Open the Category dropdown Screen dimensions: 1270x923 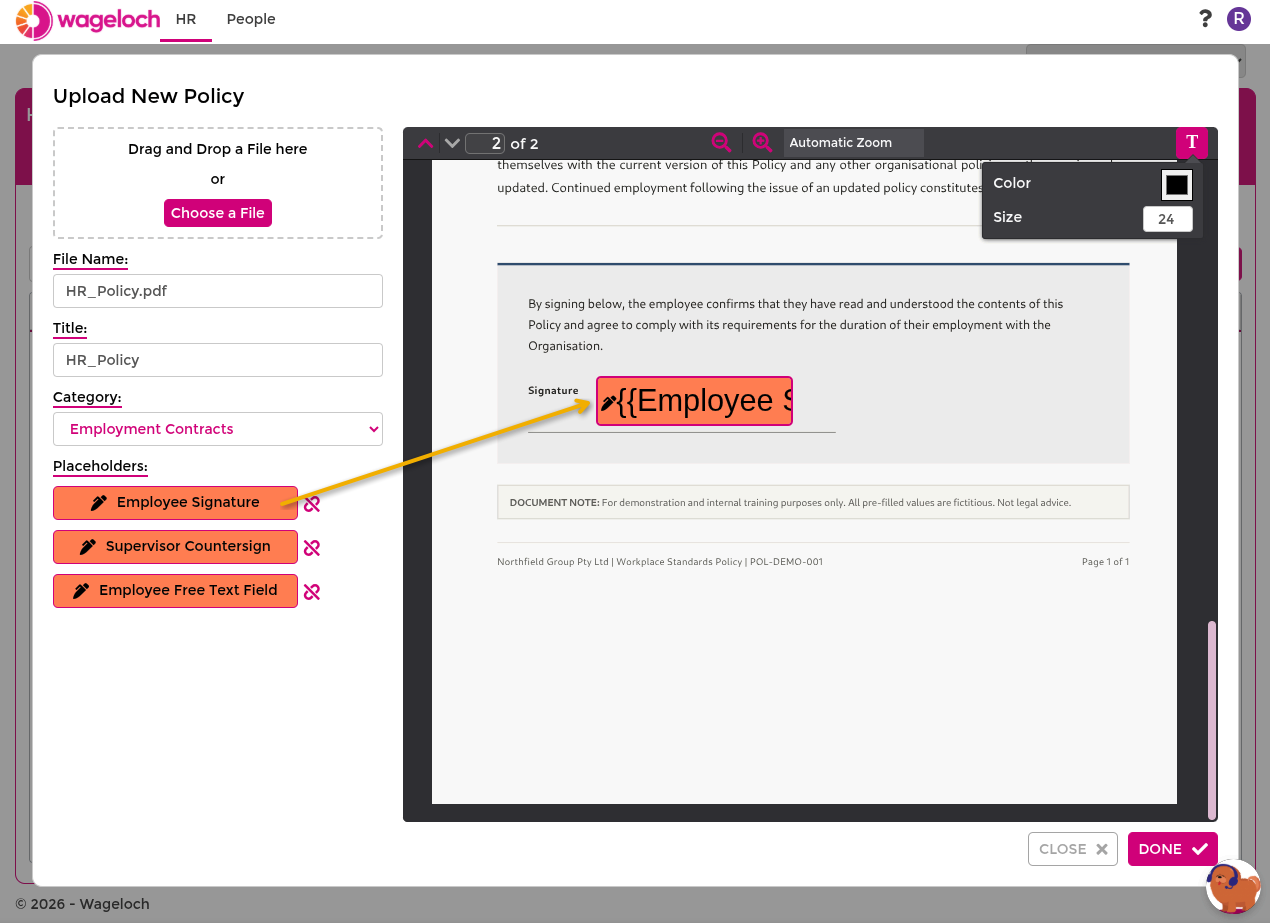[218, 429]
